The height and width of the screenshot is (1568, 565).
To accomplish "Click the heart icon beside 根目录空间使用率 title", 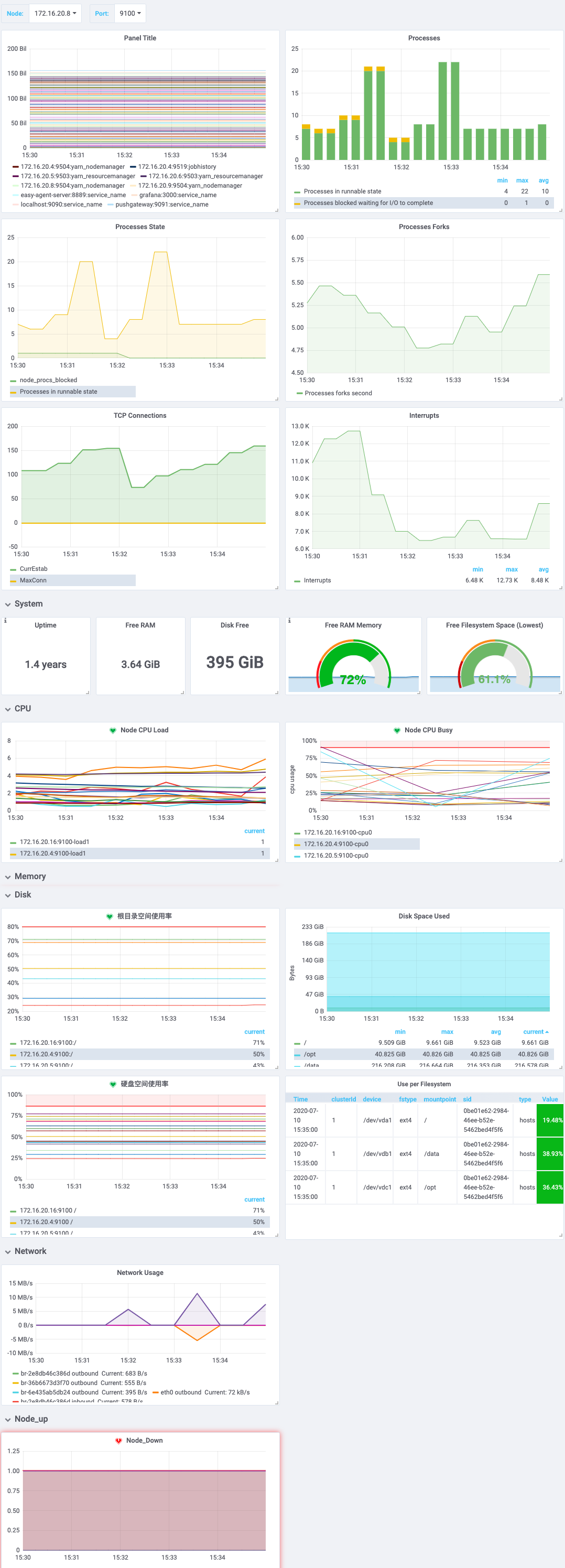I will tap(110, 916).
